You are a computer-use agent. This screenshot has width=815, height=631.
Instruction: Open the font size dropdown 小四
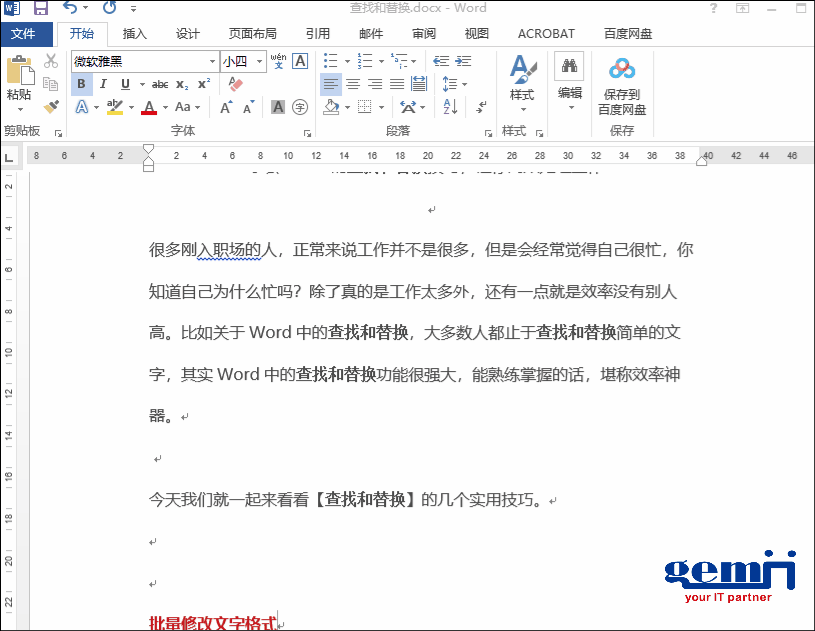(x=260, y=62)
